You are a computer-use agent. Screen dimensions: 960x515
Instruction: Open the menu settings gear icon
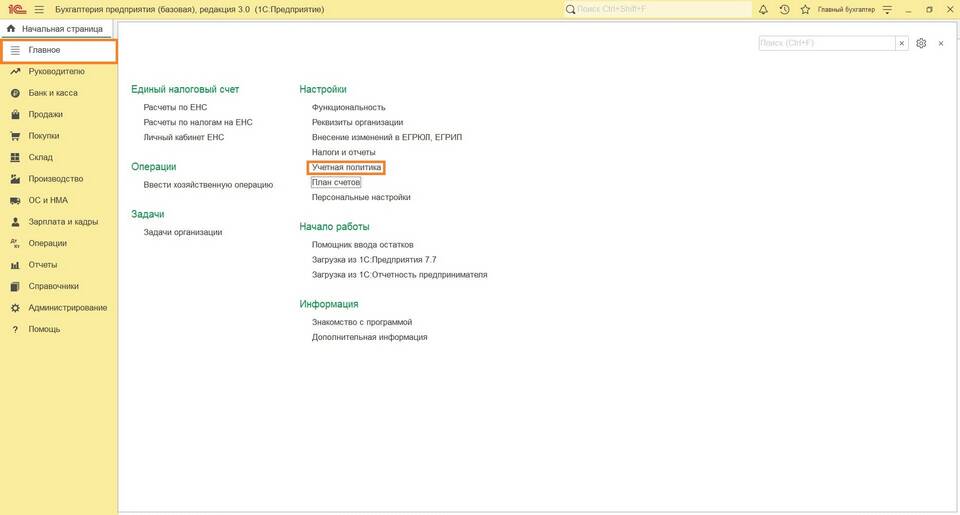pos(921,43)
